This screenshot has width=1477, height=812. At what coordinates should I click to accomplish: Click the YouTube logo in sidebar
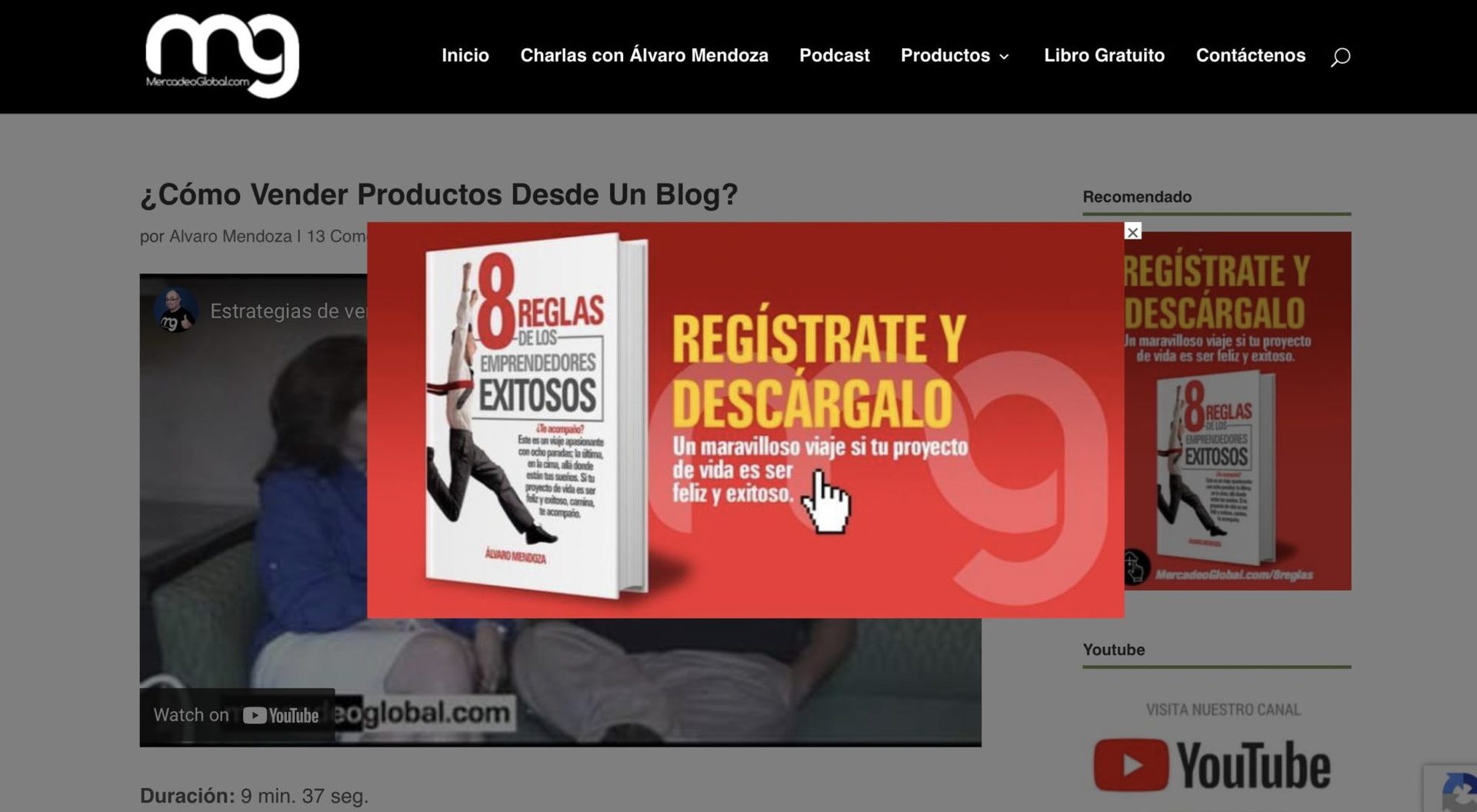coord(1212,765)
